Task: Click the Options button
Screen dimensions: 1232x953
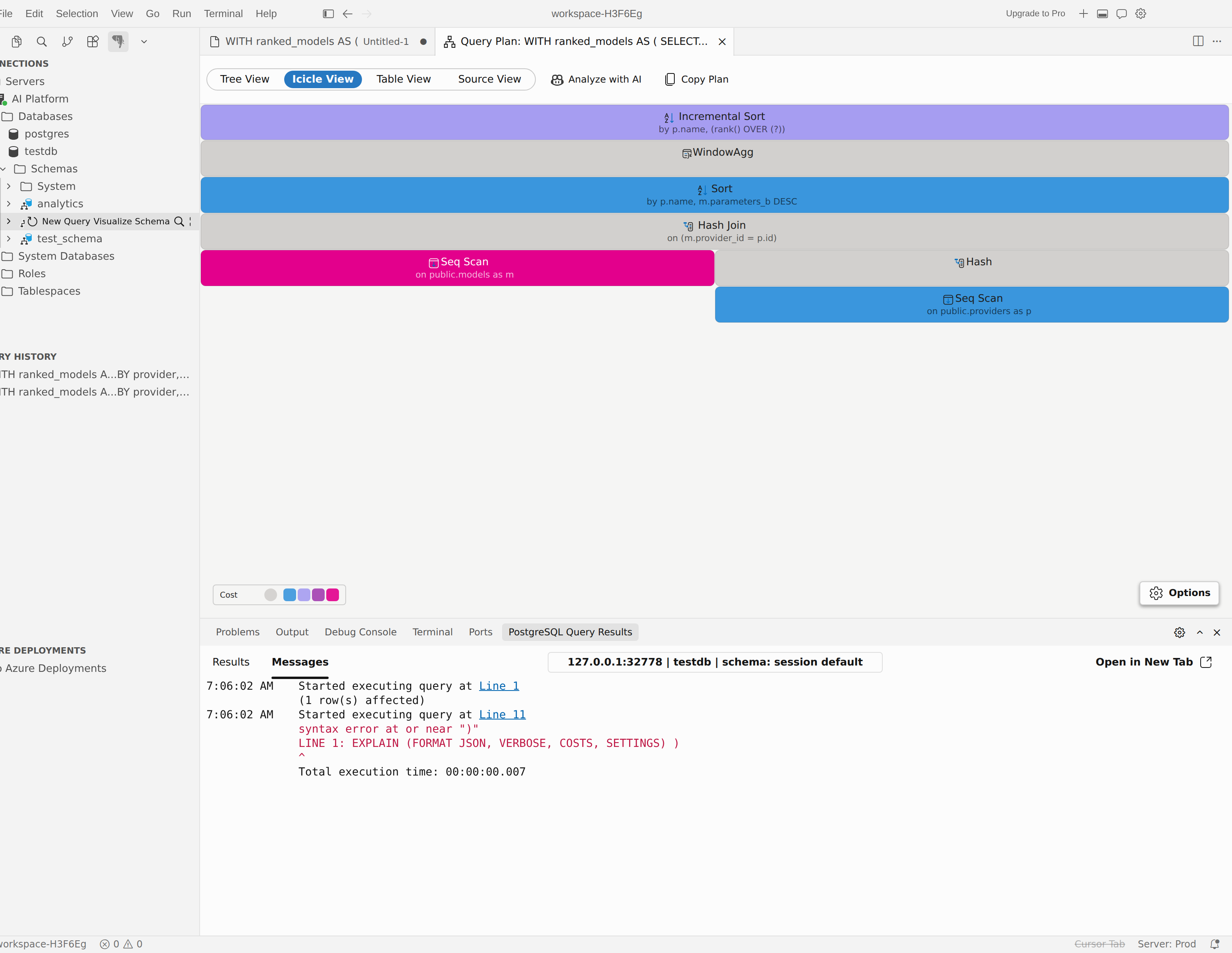Action: [1179, 592]
